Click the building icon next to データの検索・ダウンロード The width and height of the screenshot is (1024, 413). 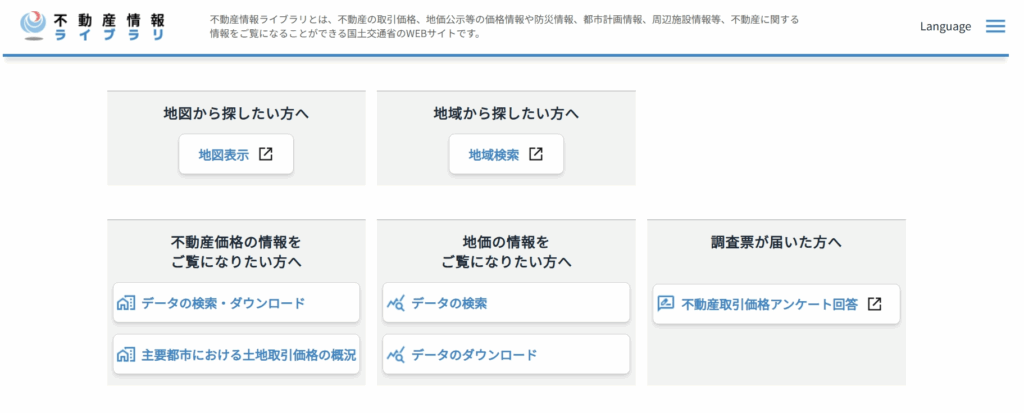pyautogui.click(x=126, y=303)
